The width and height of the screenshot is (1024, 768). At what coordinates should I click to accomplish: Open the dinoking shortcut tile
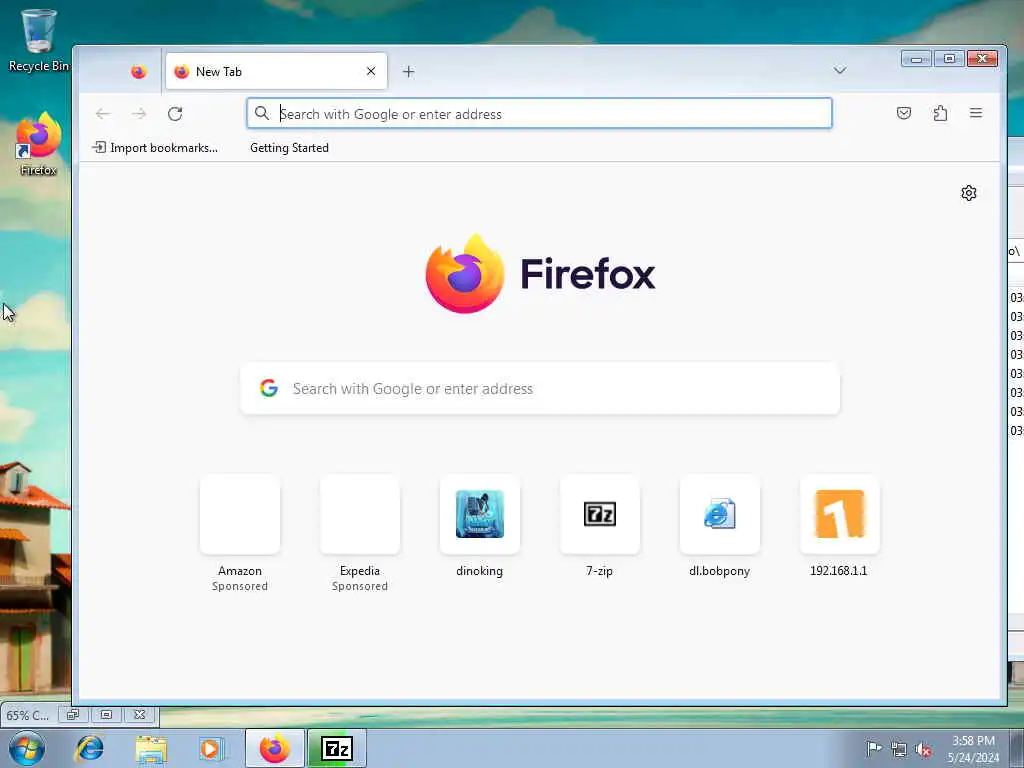479,515
